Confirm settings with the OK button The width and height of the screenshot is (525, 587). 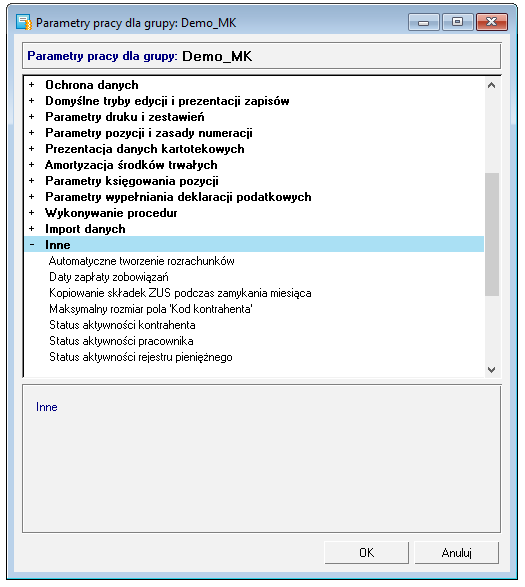click(x=367, y=553)
